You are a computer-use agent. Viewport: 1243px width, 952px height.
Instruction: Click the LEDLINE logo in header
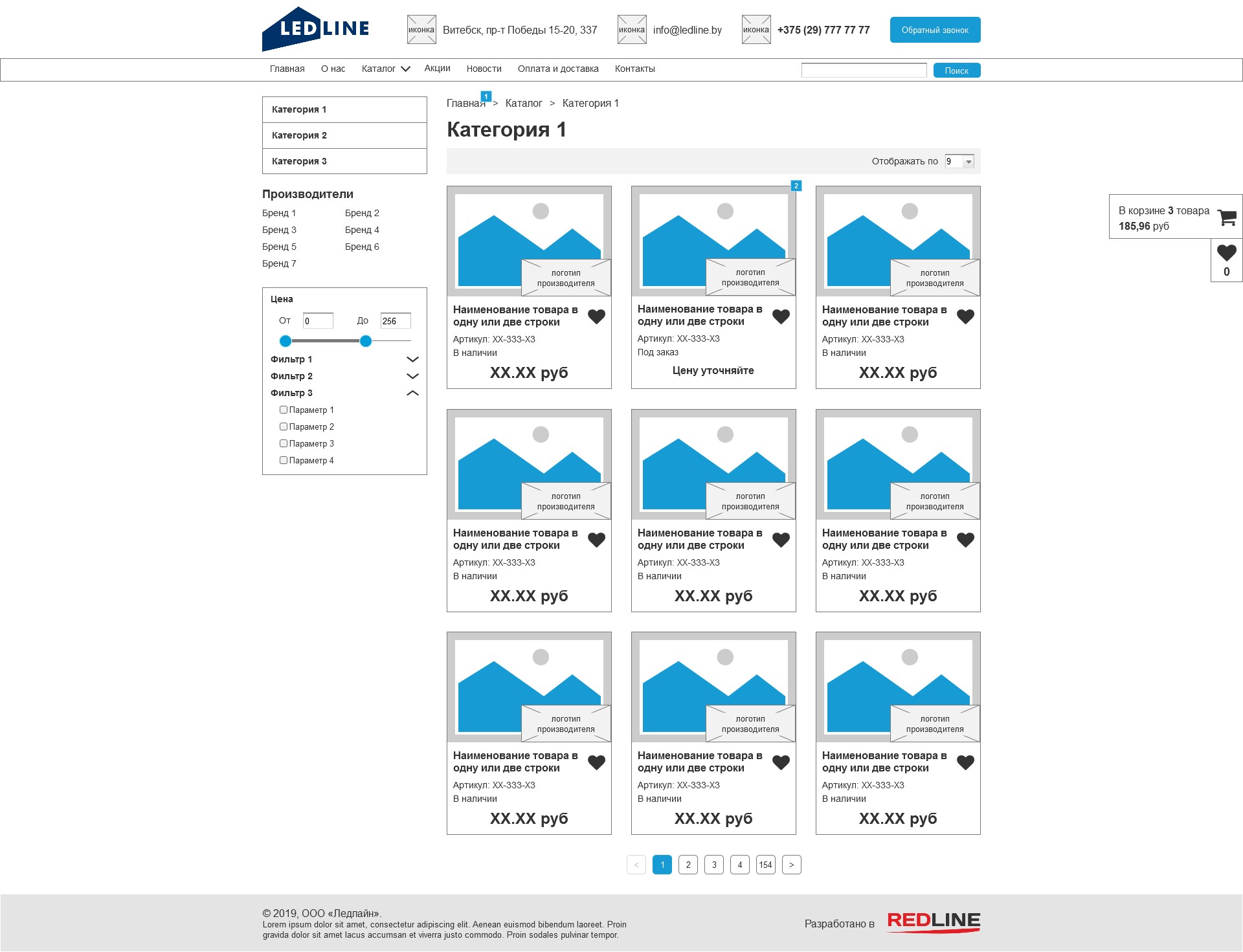(316, 29)
